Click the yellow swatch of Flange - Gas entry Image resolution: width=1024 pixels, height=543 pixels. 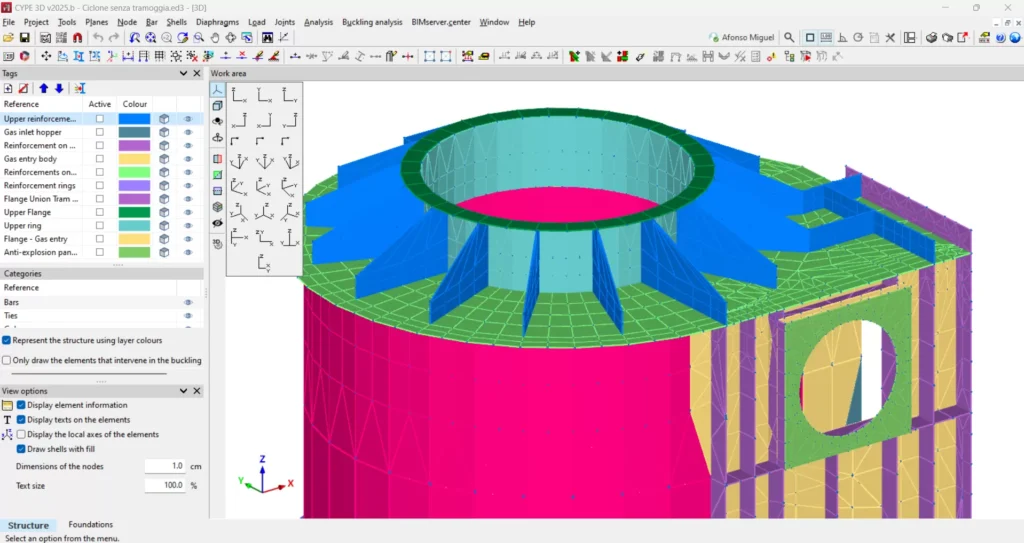coord(135,239)
